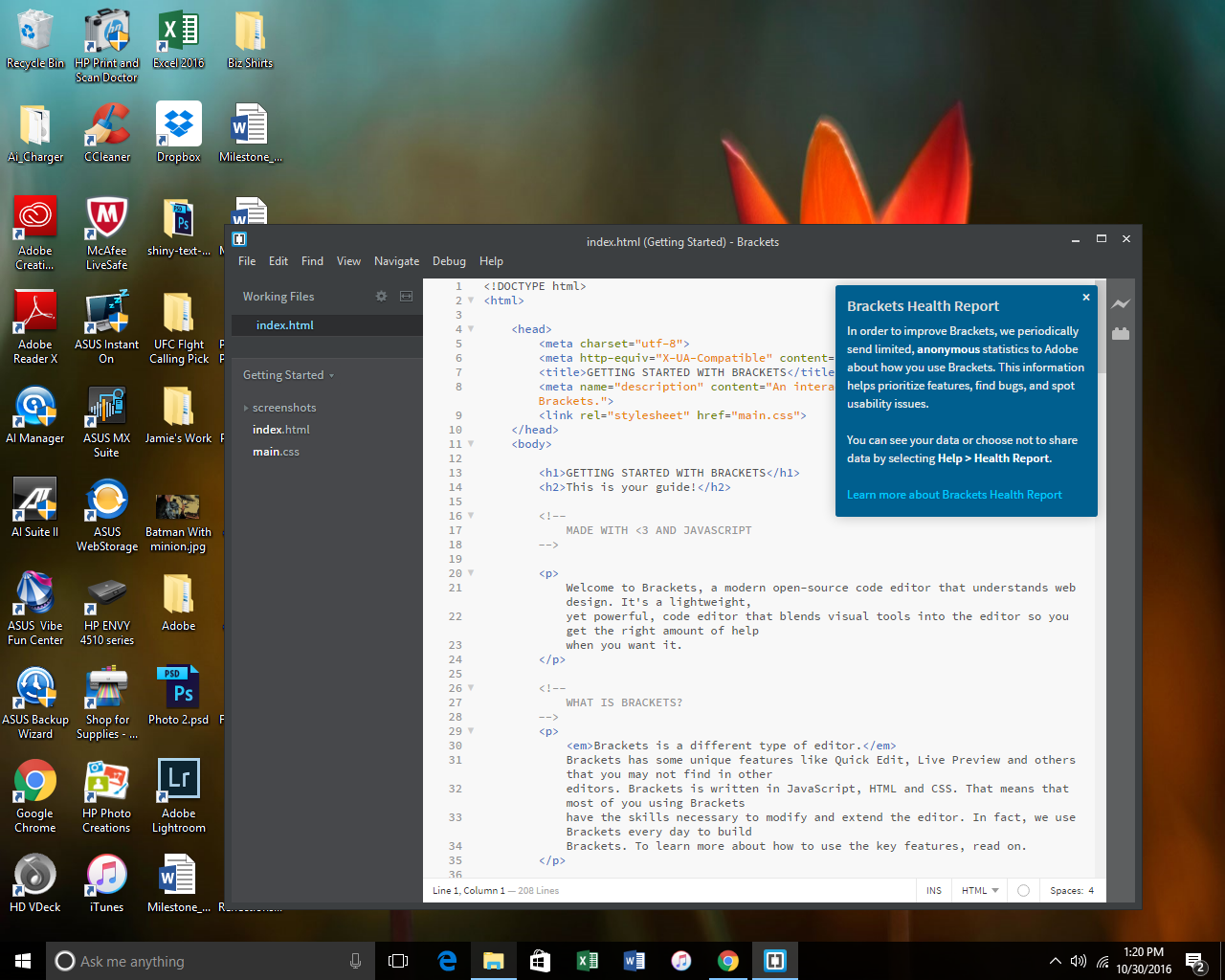Click the Line 1, Column 1 cursor status
This screenshot has height=980, width=1225.
coord(468,891)
